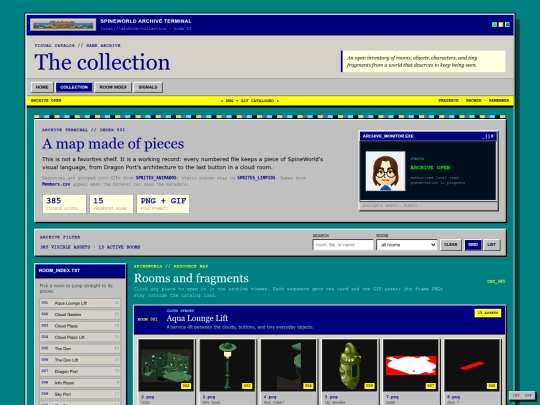
Task: Click the green window control square
Action: pos(495,25)
